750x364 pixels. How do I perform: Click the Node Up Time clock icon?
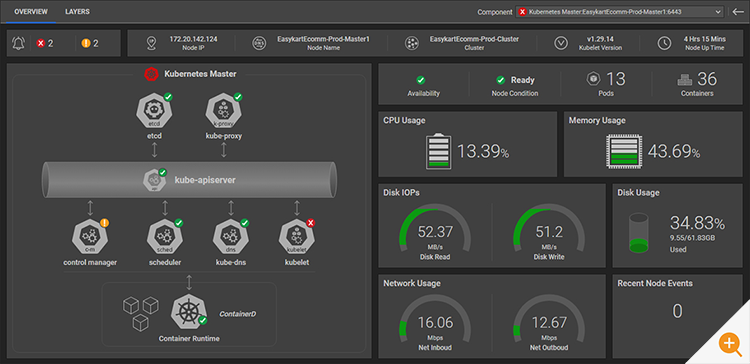tap(664, 43)
